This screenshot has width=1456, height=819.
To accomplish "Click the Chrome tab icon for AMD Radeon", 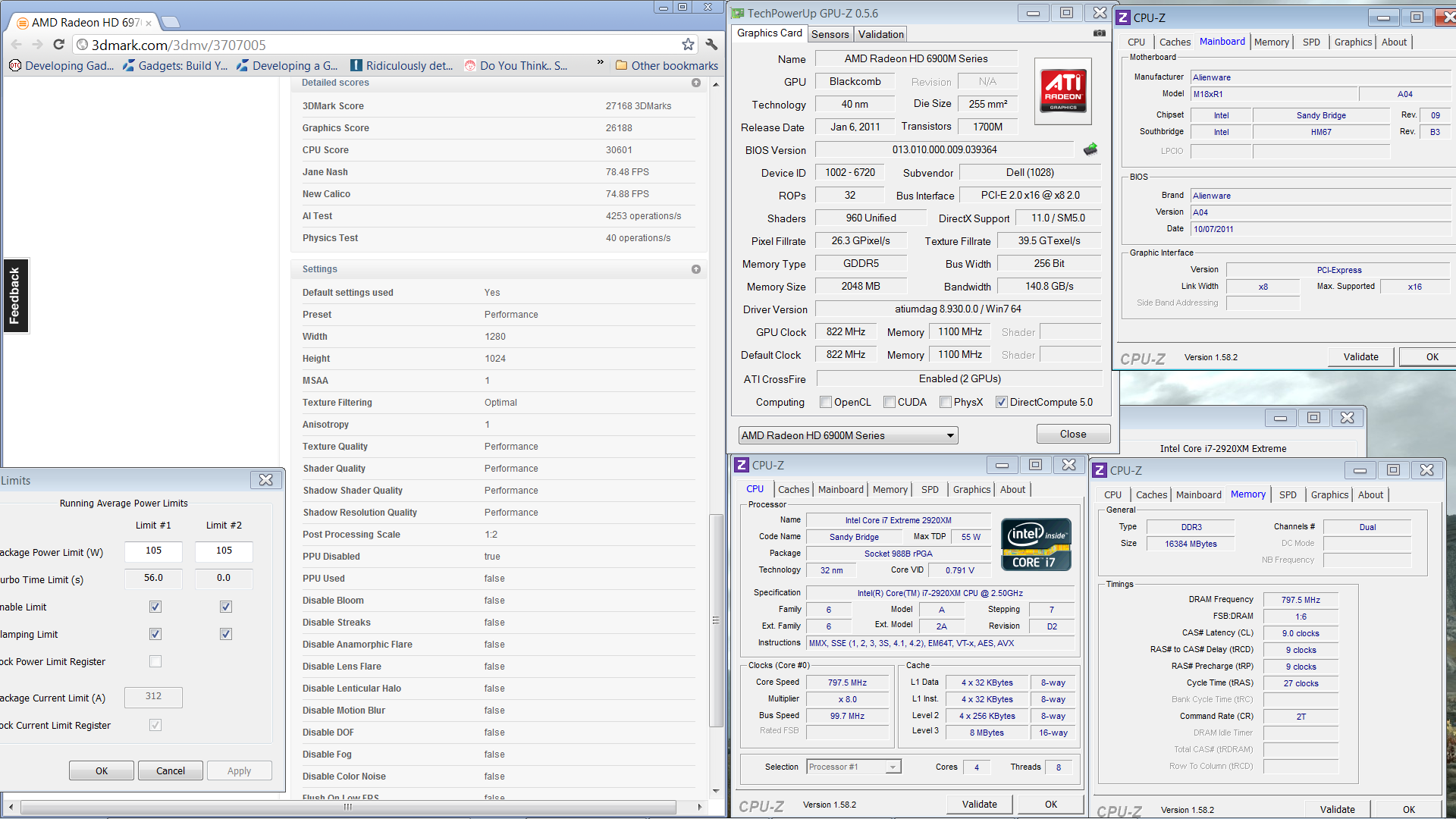I will 22,23.
